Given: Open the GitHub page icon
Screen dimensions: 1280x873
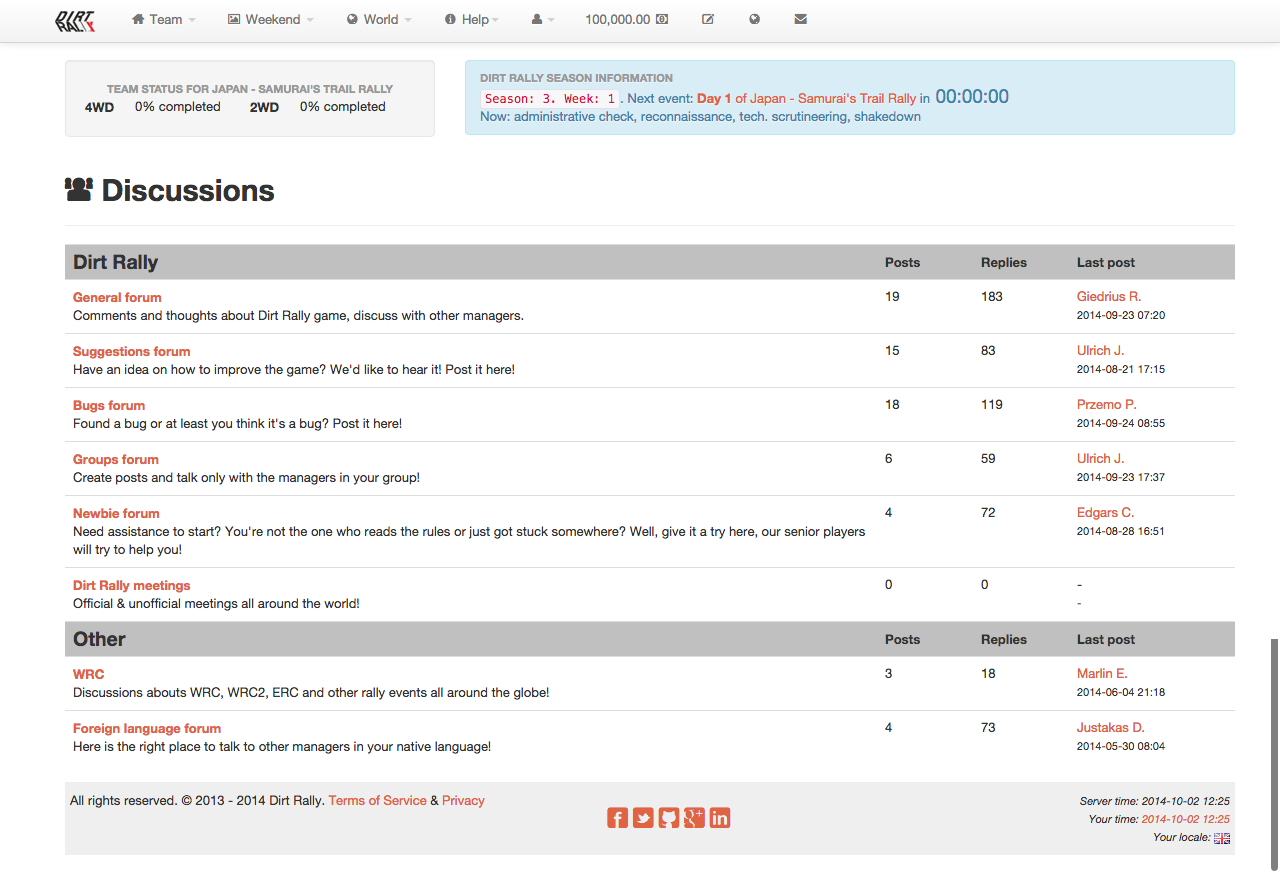Looking at the screenshot, I should coord(669,818).
